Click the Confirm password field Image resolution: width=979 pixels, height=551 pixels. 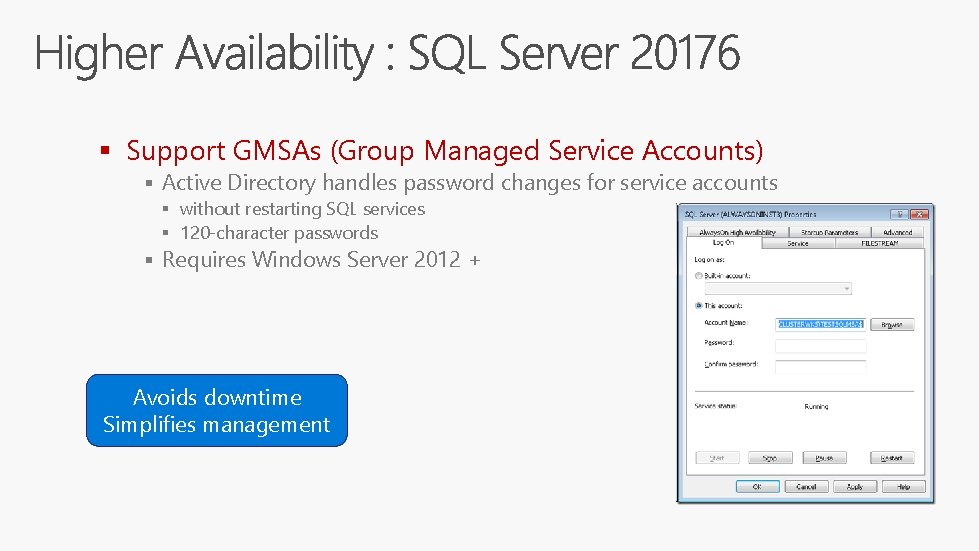click(820, 367)
